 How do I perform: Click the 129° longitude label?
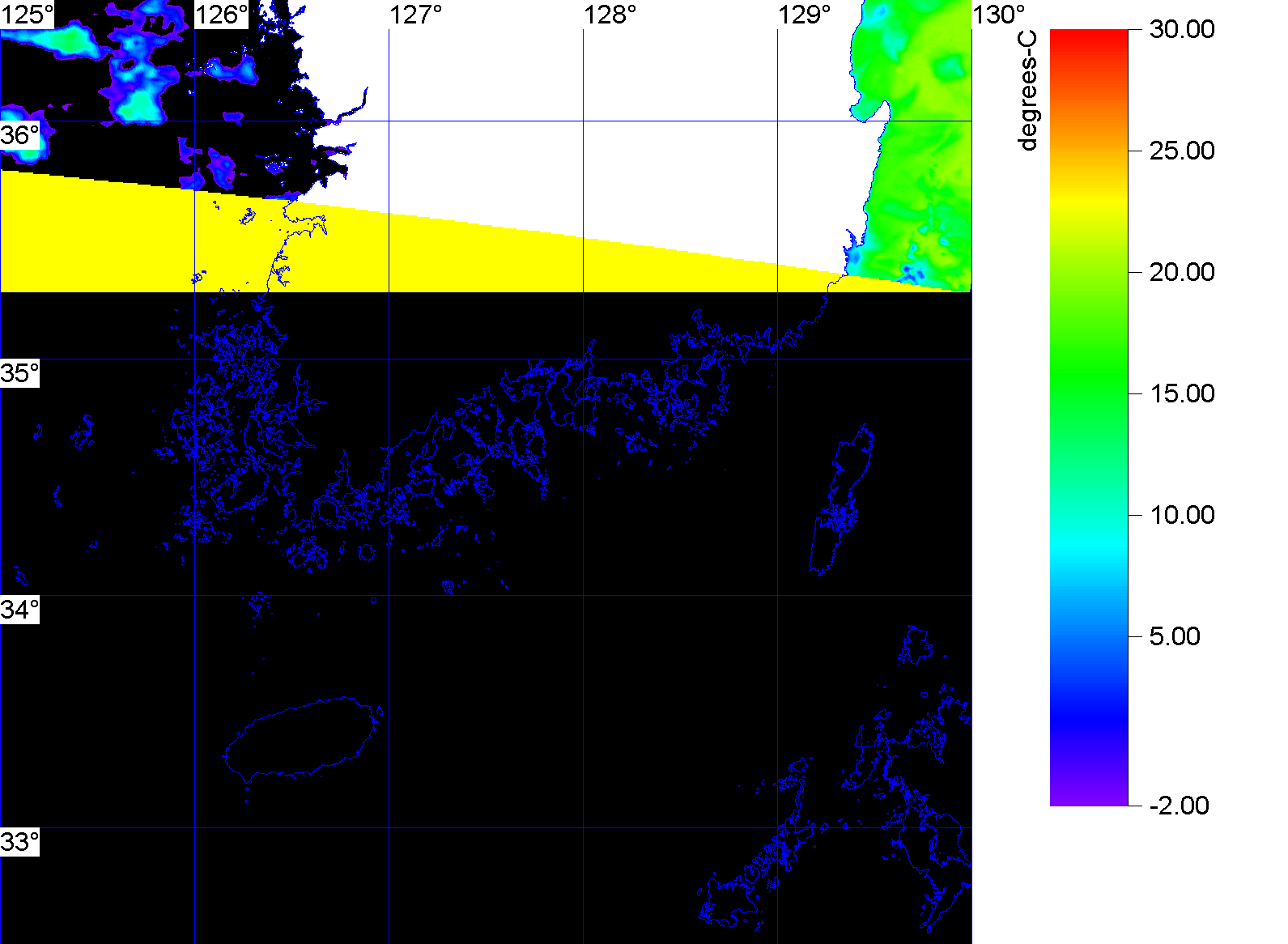(805, 15)
